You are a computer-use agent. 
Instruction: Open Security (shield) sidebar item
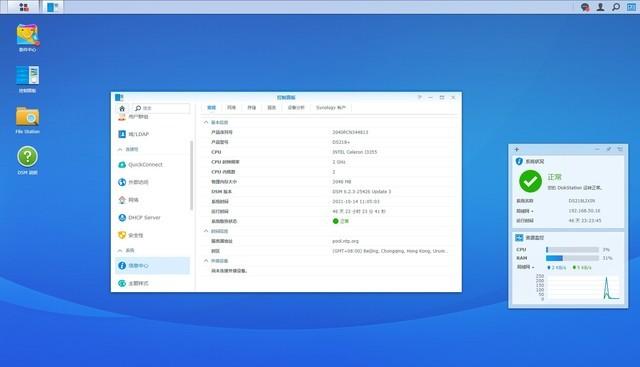point(152,235)
